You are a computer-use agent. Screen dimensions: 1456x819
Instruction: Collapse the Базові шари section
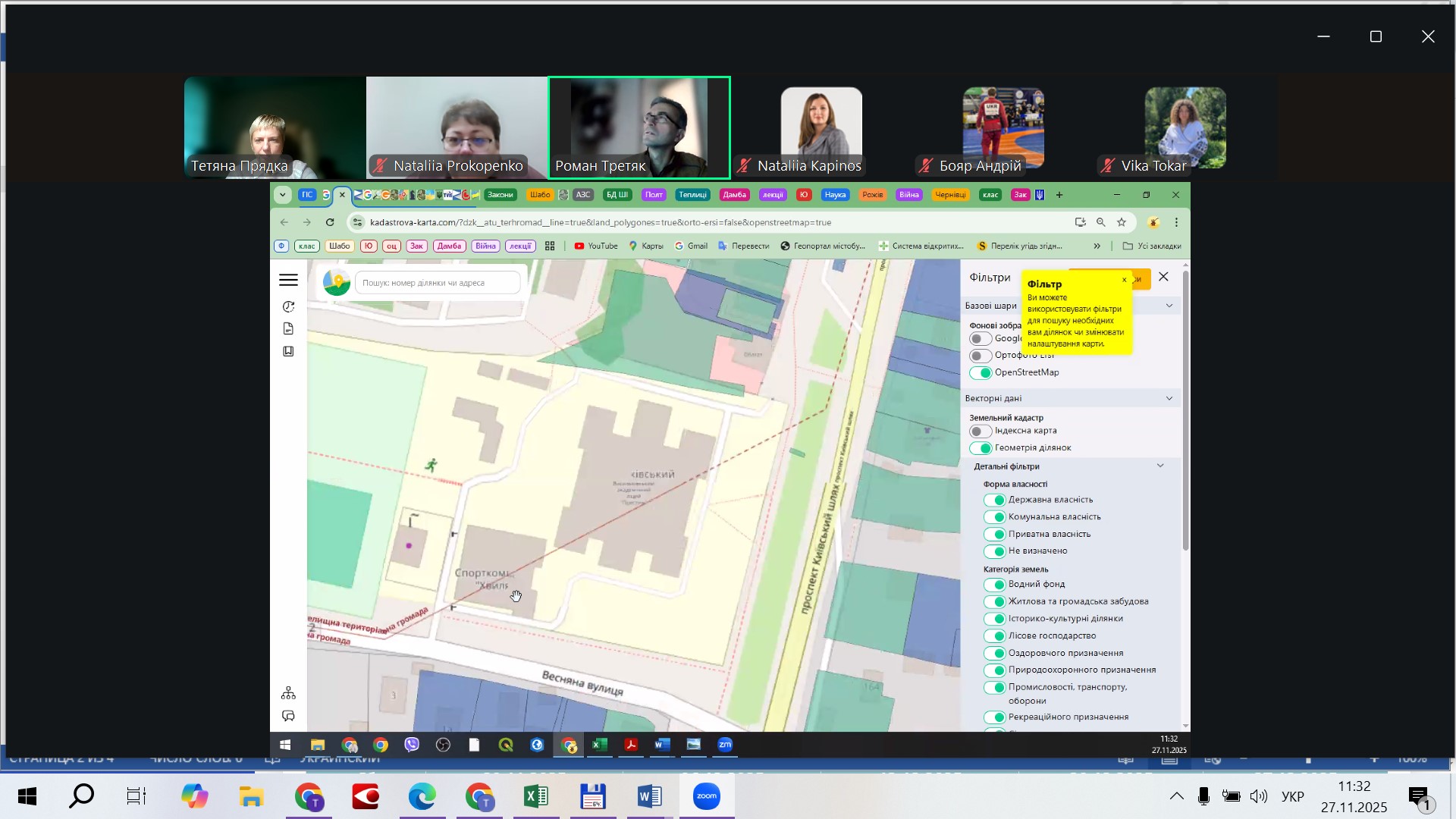(1169, 306)
